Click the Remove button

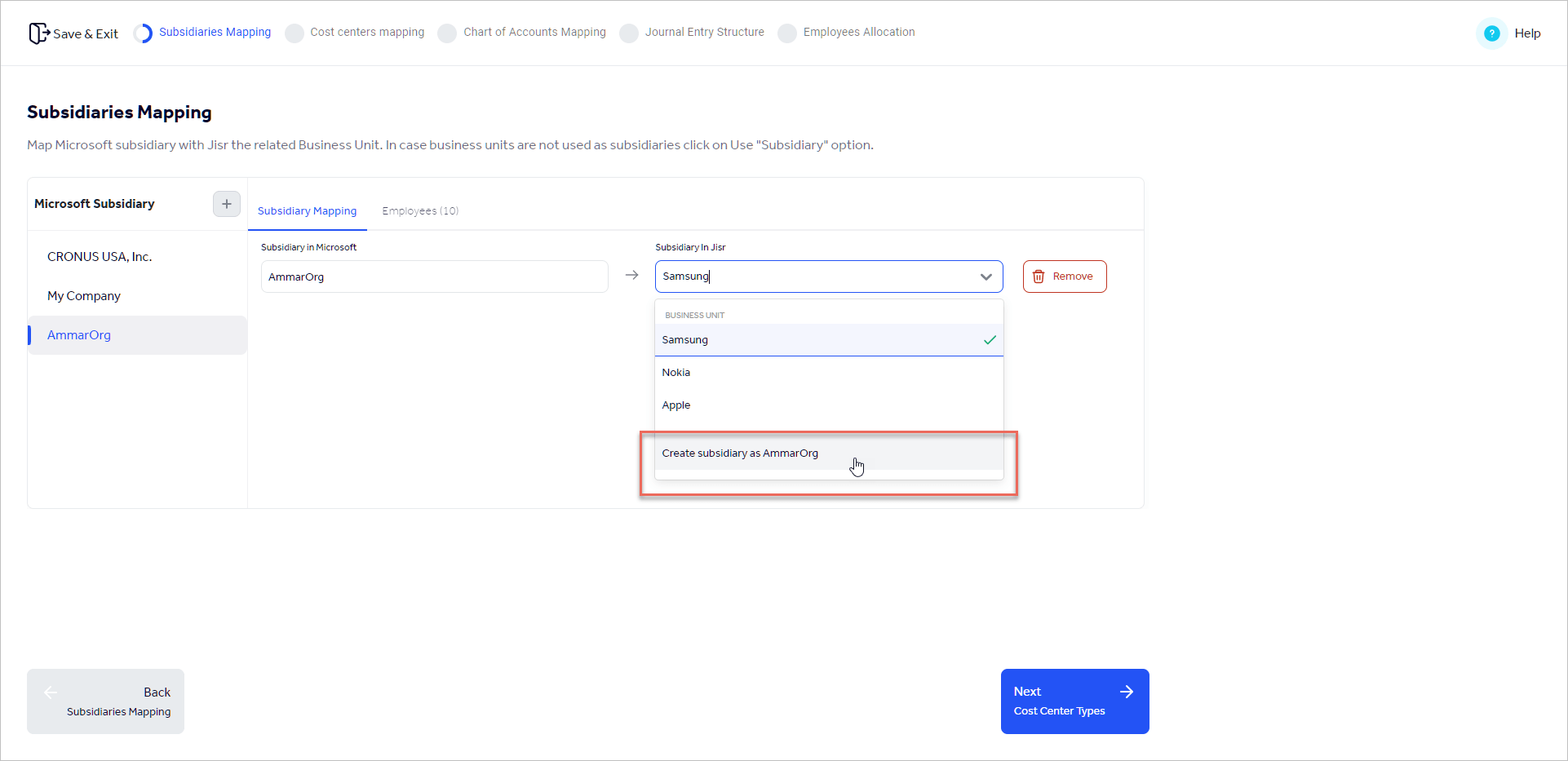pyautogui.click(x=1065, y=276)
